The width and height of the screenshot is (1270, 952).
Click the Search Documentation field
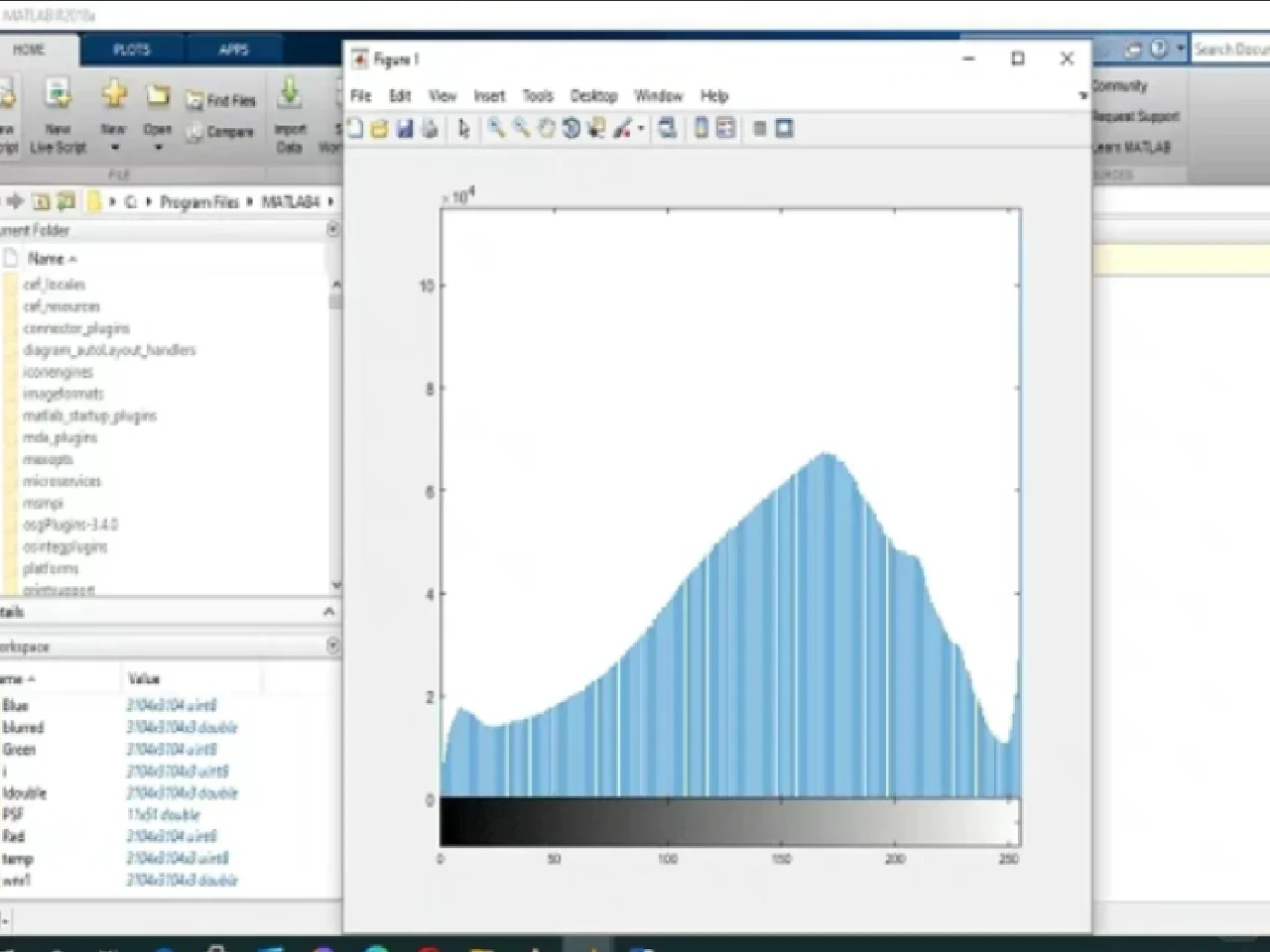[1230, 49]
